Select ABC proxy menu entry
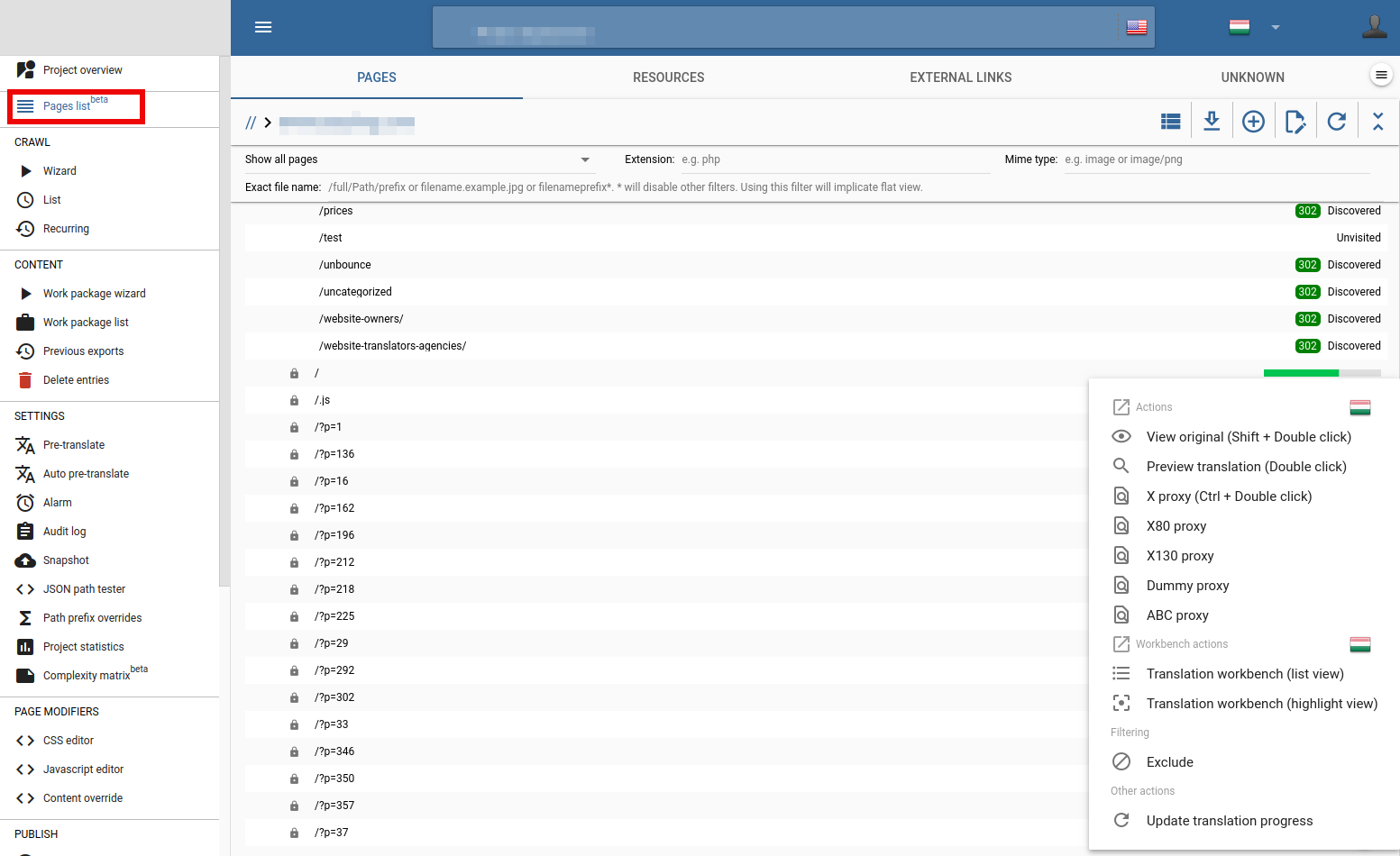Image resolution: width=1400 pixels, height=856 pixels. pyautogui.click(x=1244, y=615)
